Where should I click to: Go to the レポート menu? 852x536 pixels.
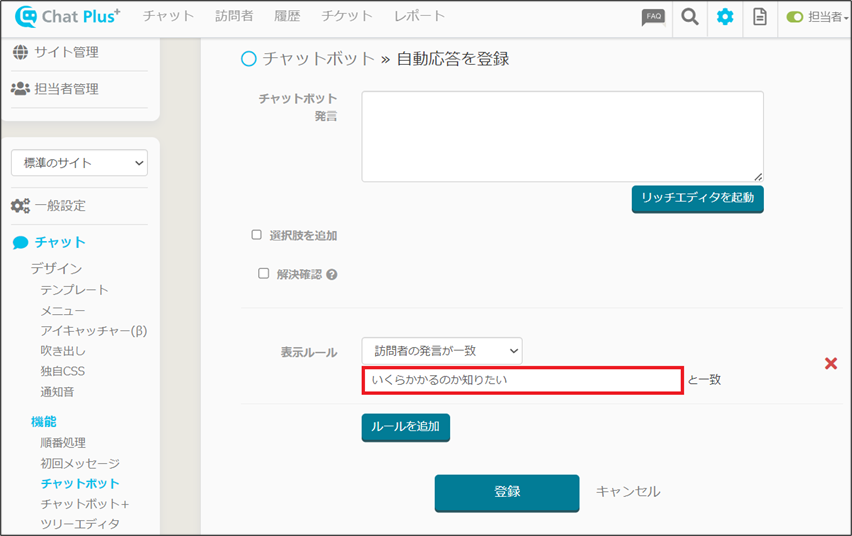tap(419, 16)
